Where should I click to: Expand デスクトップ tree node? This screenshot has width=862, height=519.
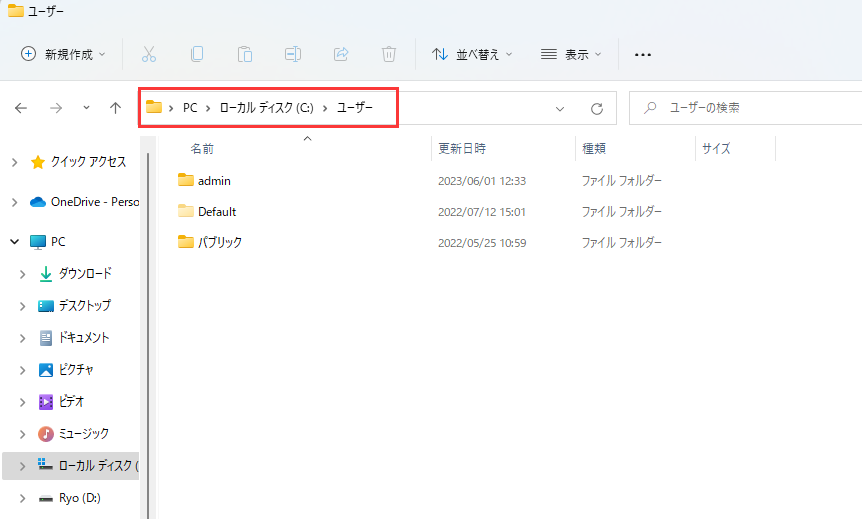point(23,306)
